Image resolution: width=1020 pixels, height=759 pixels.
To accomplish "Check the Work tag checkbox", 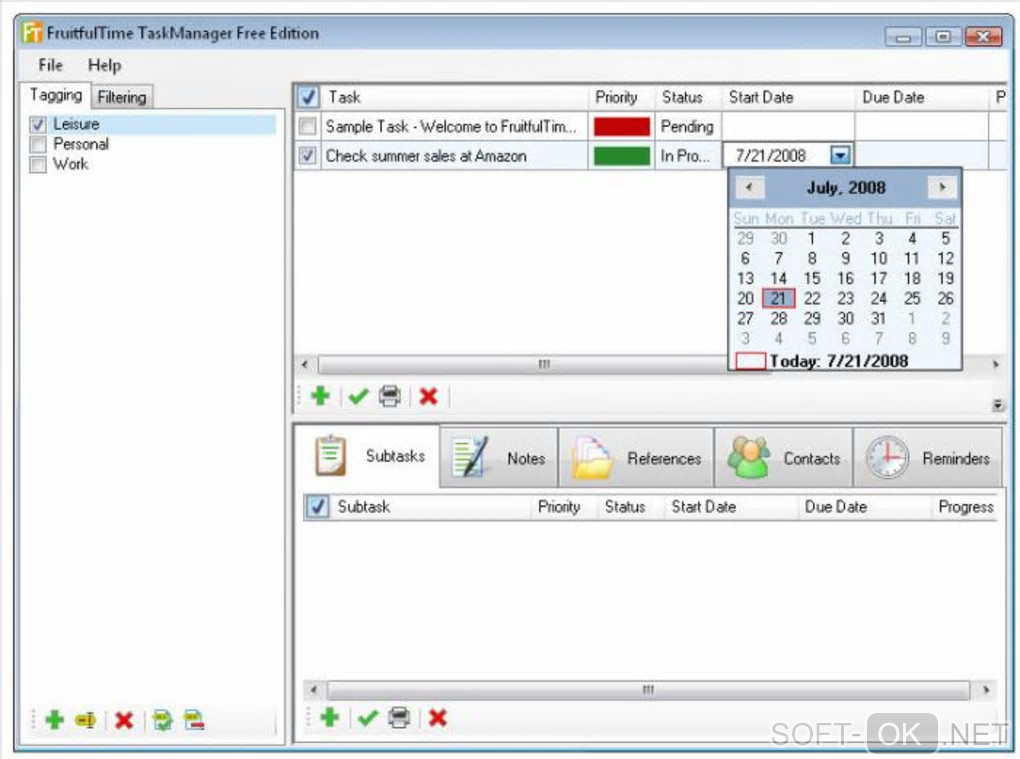I will (38, 165).
